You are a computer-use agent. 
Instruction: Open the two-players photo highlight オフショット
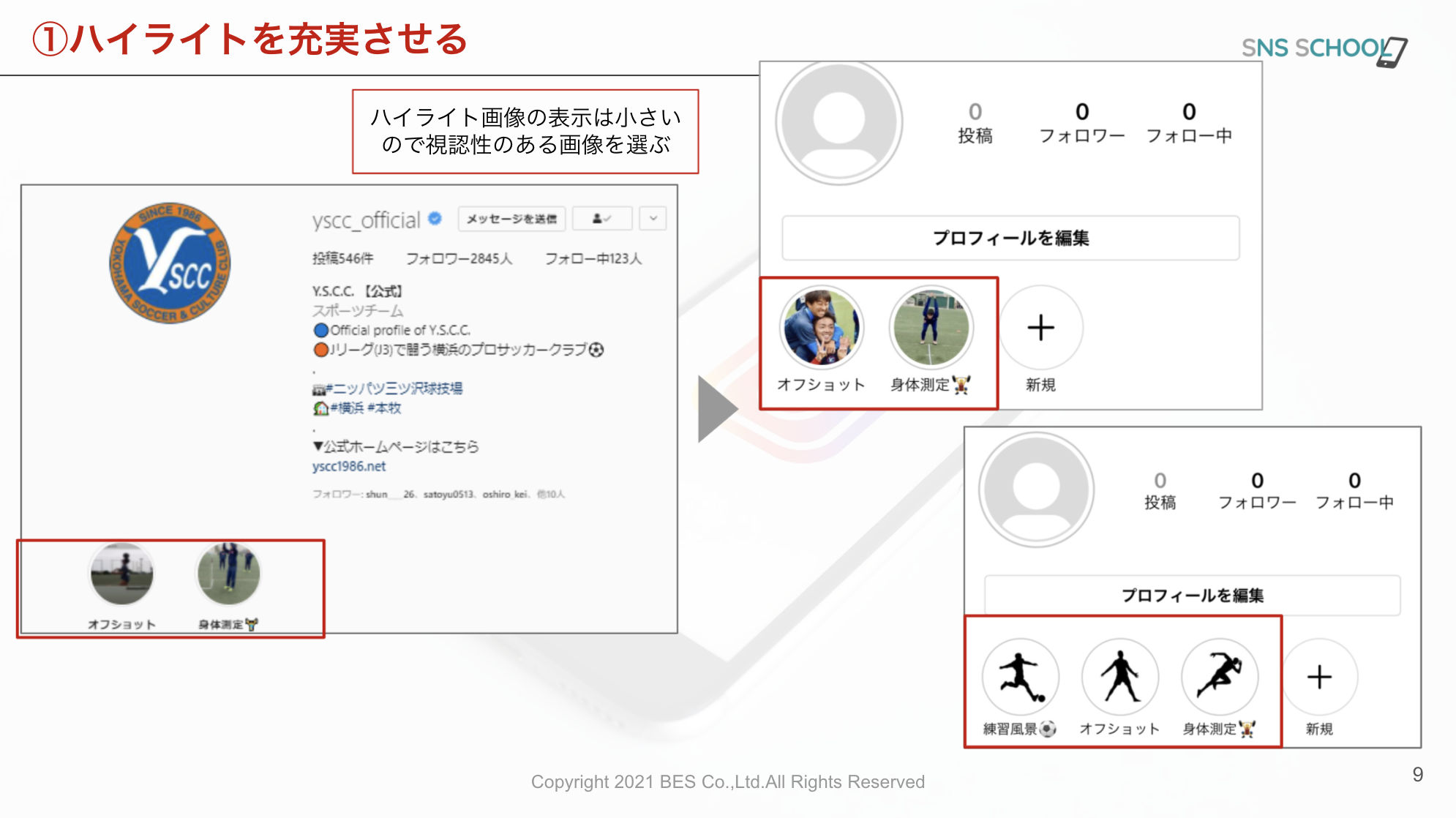point(822,328)
